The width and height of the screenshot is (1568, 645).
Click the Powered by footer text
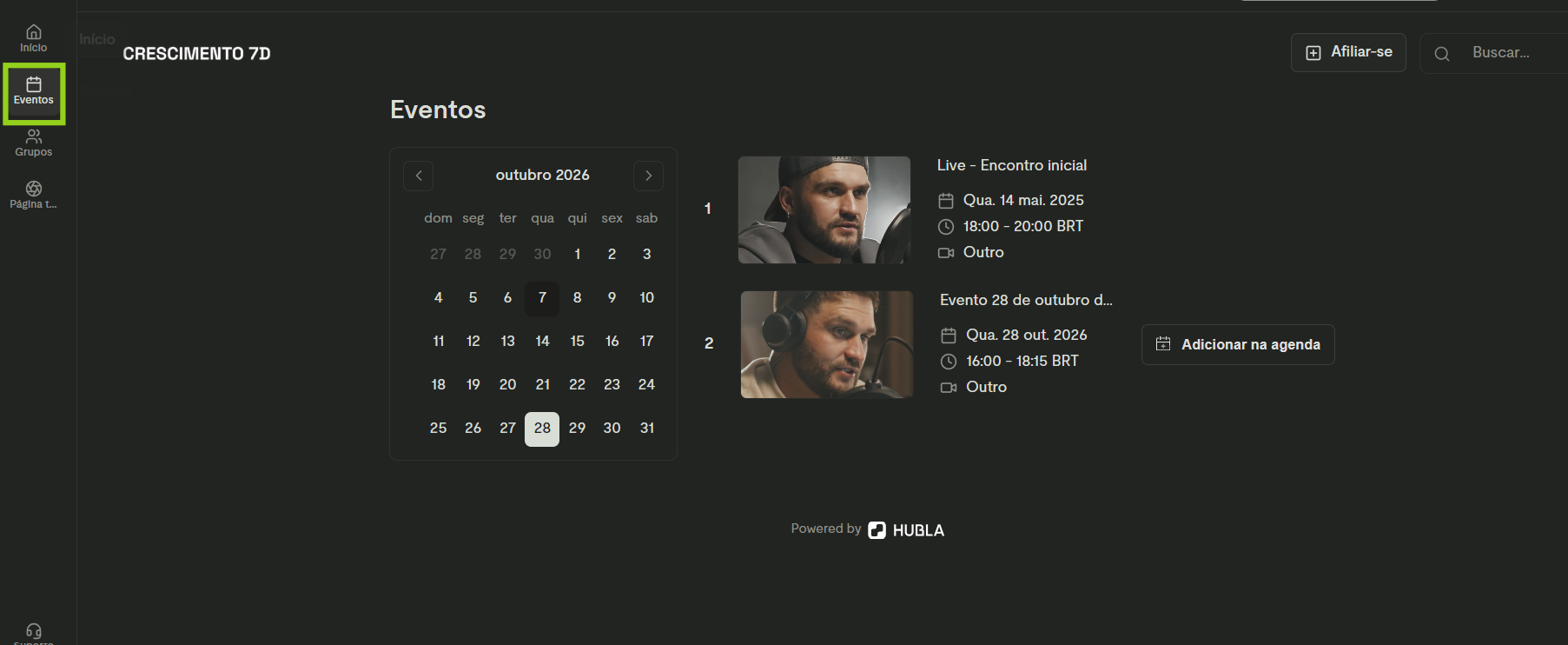click(825, 529)
